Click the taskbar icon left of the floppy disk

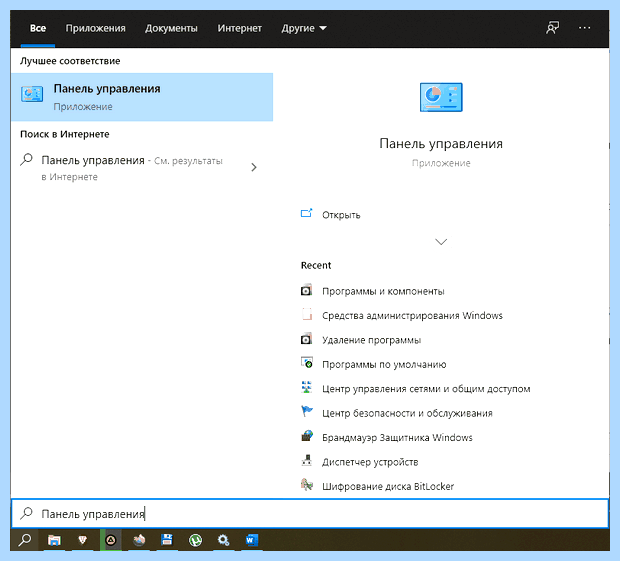(139, 540)
